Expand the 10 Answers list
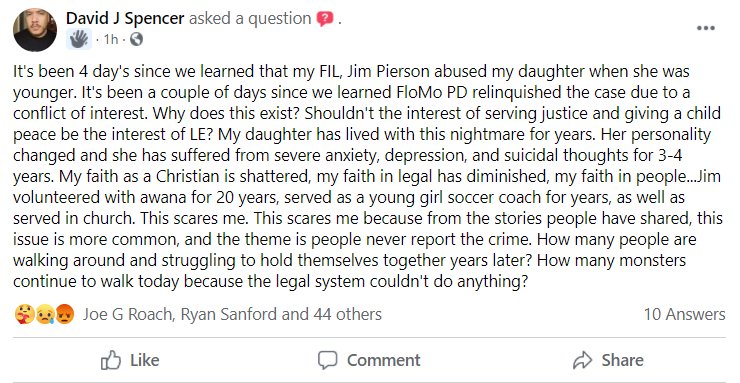 tap(684, 314)
